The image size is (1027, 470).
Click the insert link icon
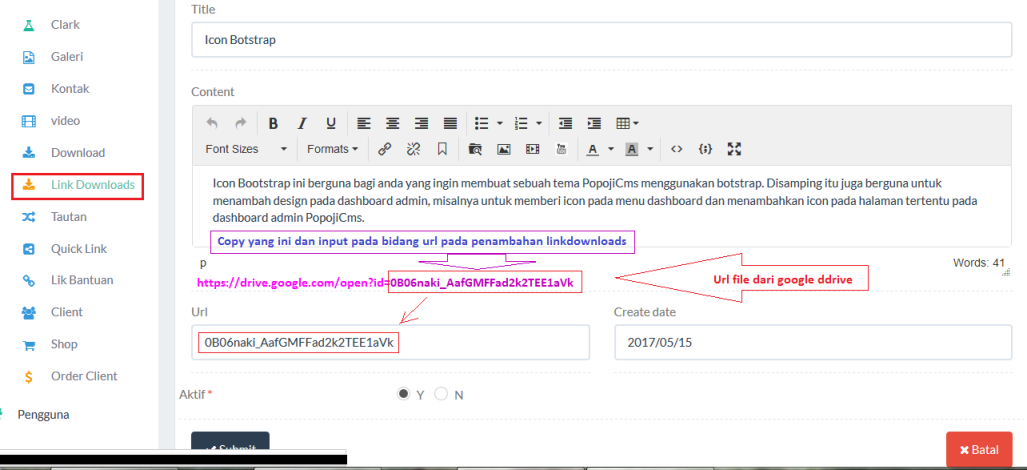point(384,149)
